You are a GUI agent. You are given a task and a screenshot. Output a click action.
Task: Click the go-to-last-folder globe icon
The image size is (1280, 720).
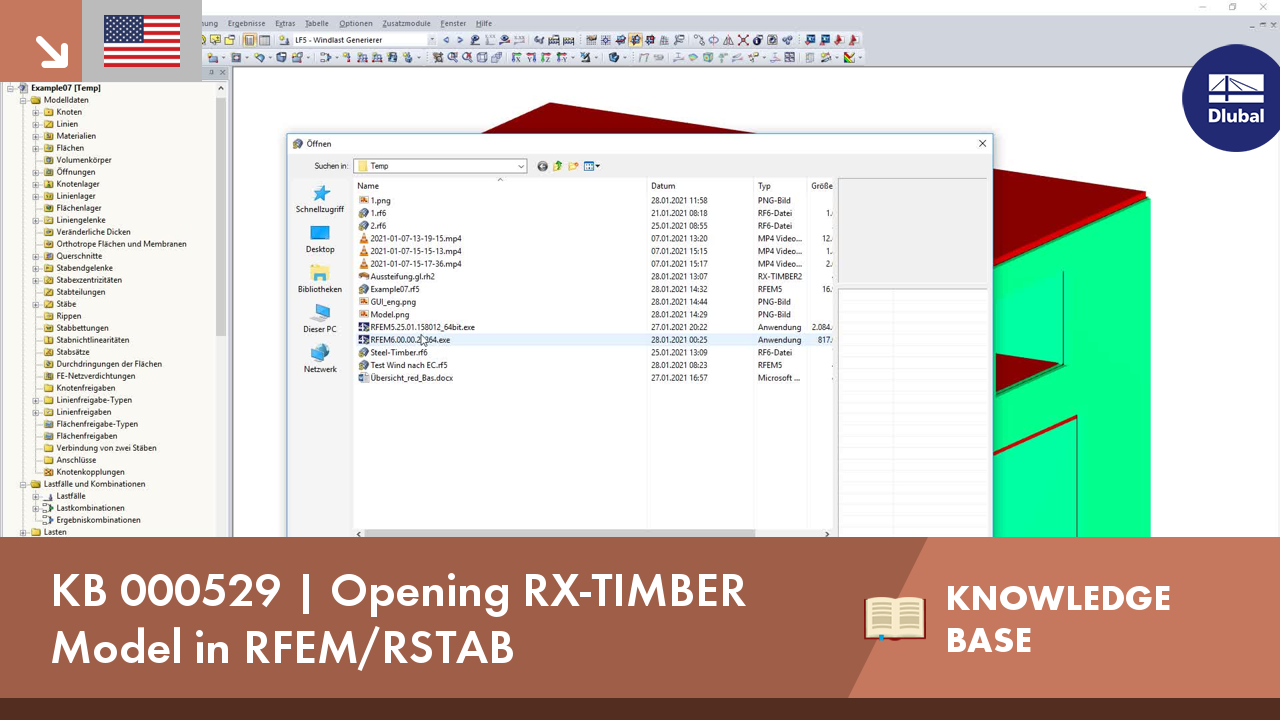click(542, 166)
